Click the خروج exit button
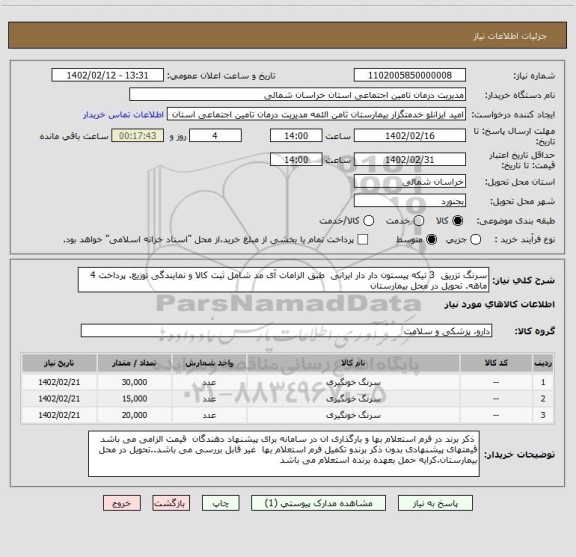The height and width of the screenshot is (557, 576). pyautogui.click(x=122, y=503)
